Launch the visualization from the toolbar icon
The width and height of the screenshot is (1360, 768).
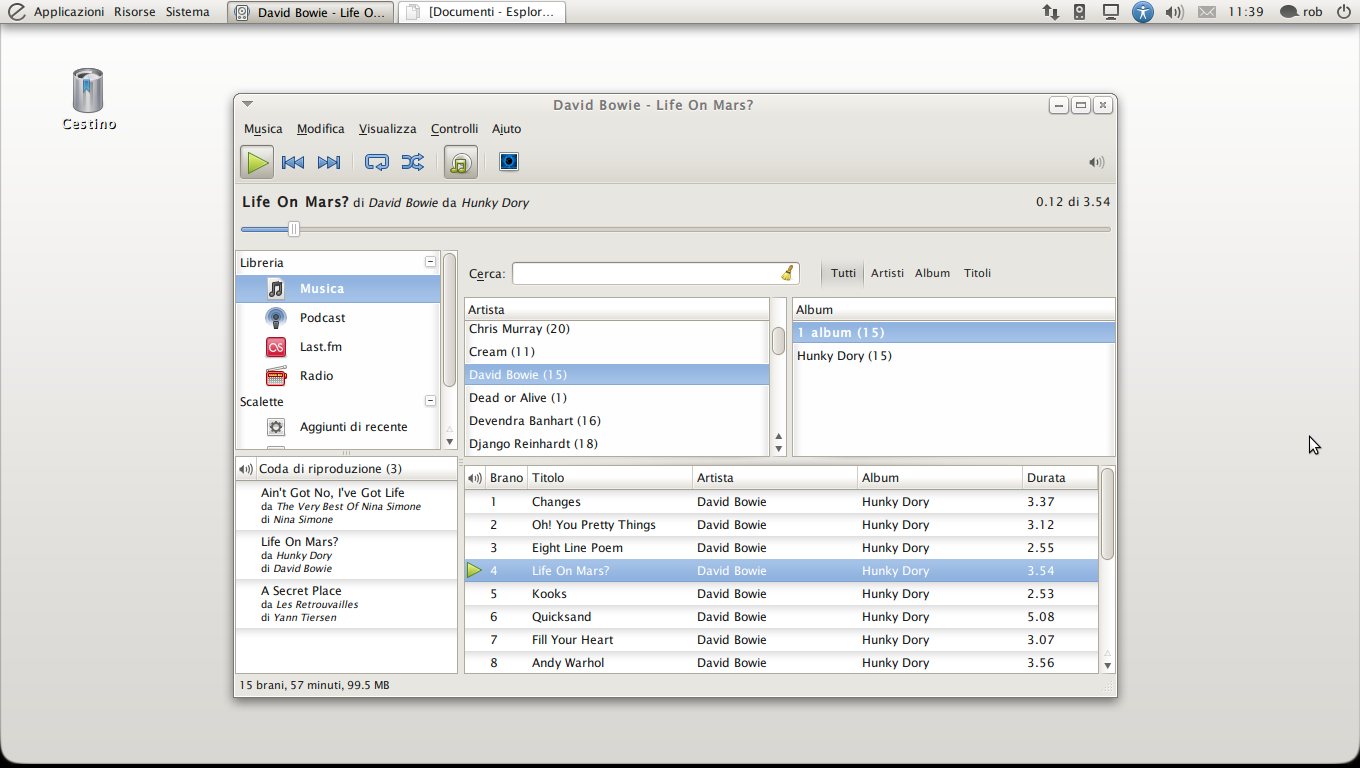(509, 162)
